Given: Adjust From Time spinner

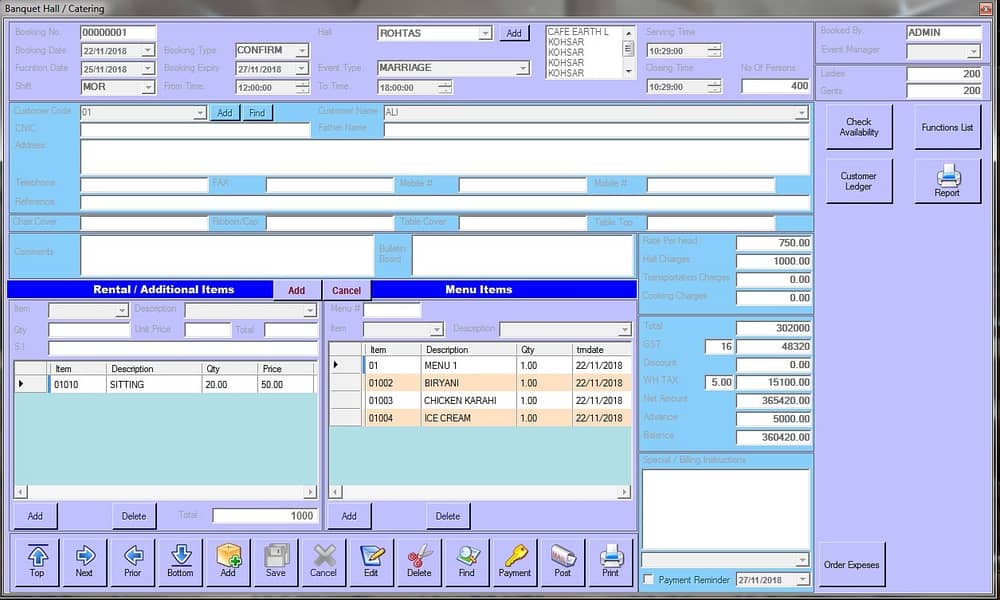Looking at the screenshot, I should (x=302, y=87).
